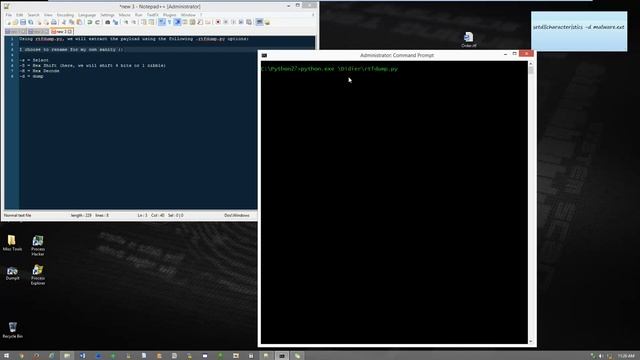The width and height of the screenshot is (640, 360).
Task: Toggle Show All Characters in Notepad++ toolbar
Action: pyautogui.click(x=169, y=22)
